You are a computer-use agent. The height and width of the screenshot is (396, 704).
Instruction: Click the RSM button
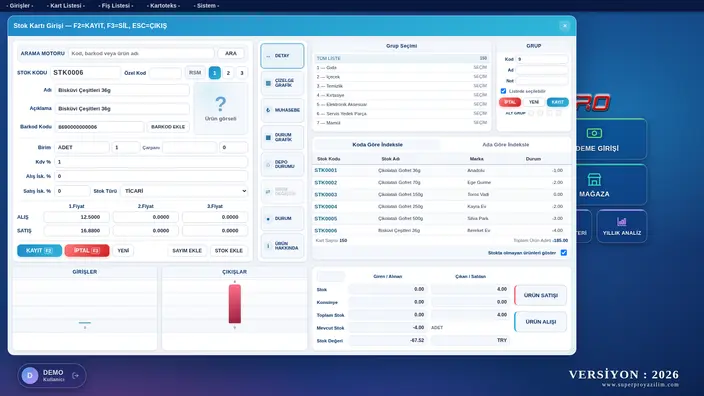[195, 73]
